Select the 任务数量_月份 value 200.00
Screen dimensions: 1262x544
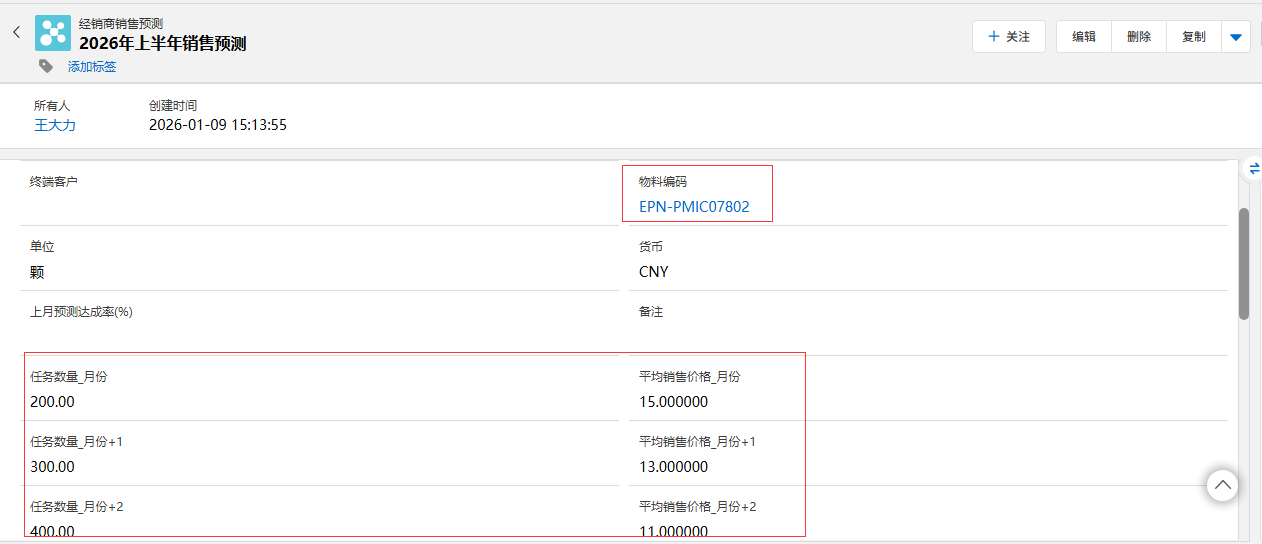click(x=52, y=402)
